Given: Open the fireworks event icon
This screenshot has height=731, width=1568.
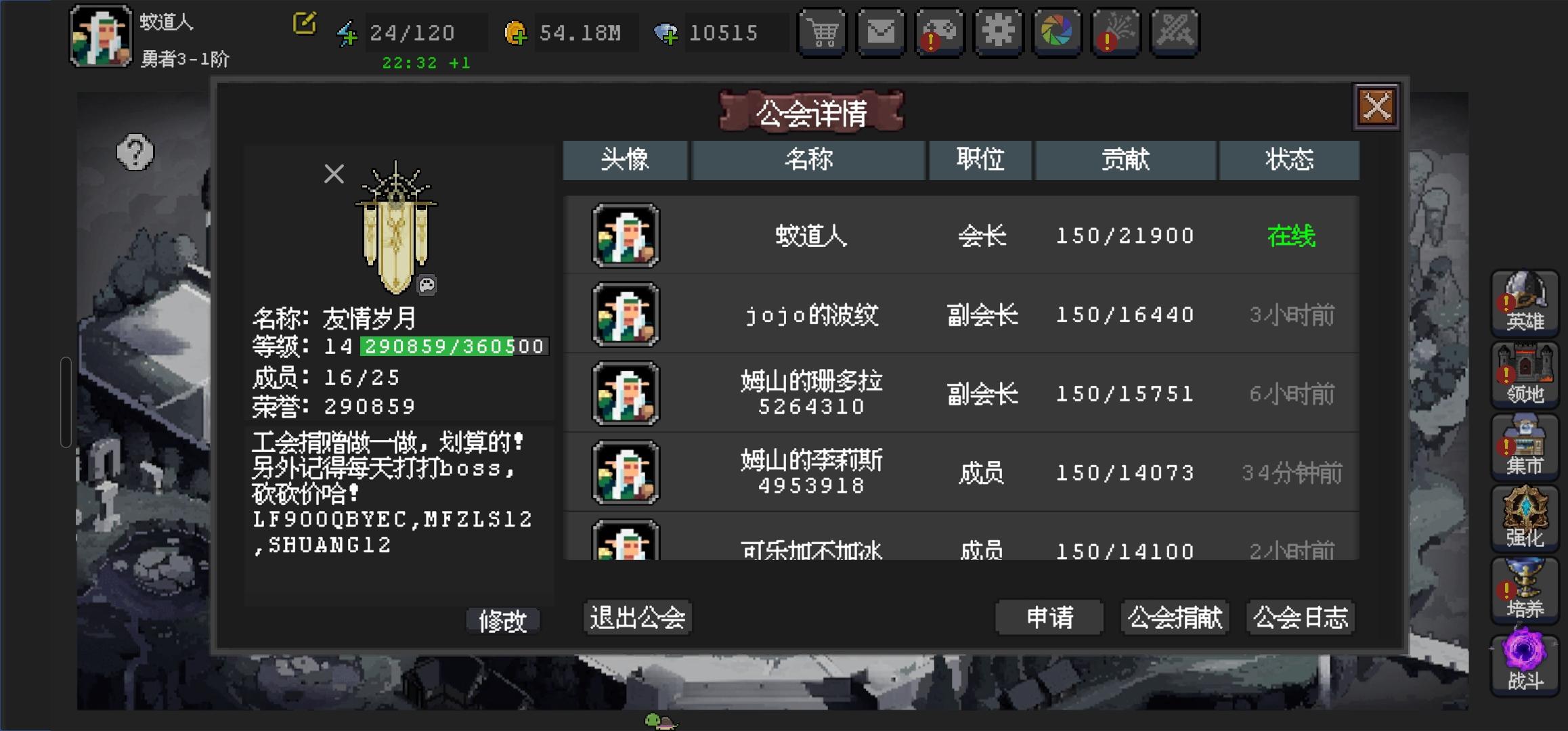Looking at the screenshot, I should tap(1116, 32).
